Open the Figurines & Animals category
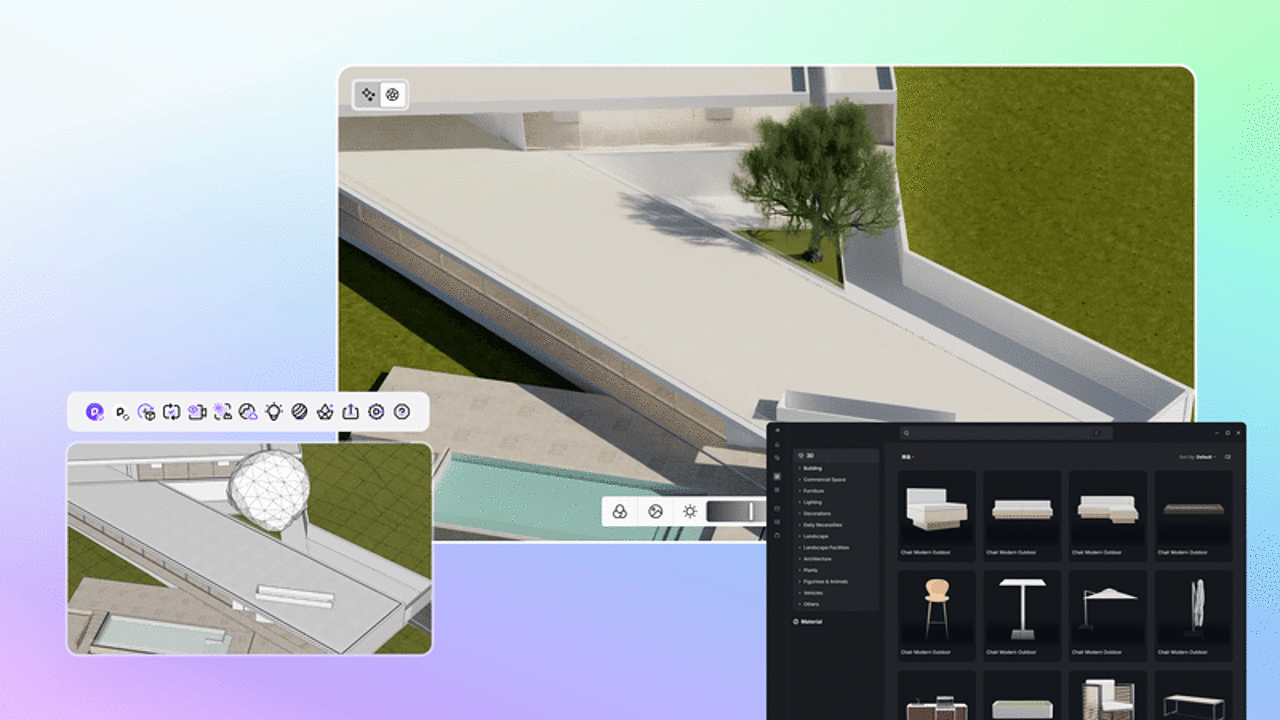Image resolution: width=1280 pixels, height=720 pixels. coord(823,581)
